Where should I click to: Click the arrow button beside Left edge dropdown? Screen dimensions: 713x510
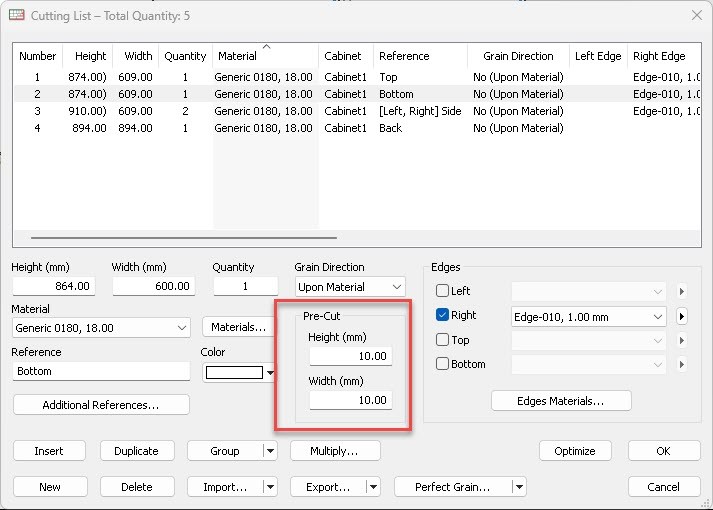coord(682,292)
